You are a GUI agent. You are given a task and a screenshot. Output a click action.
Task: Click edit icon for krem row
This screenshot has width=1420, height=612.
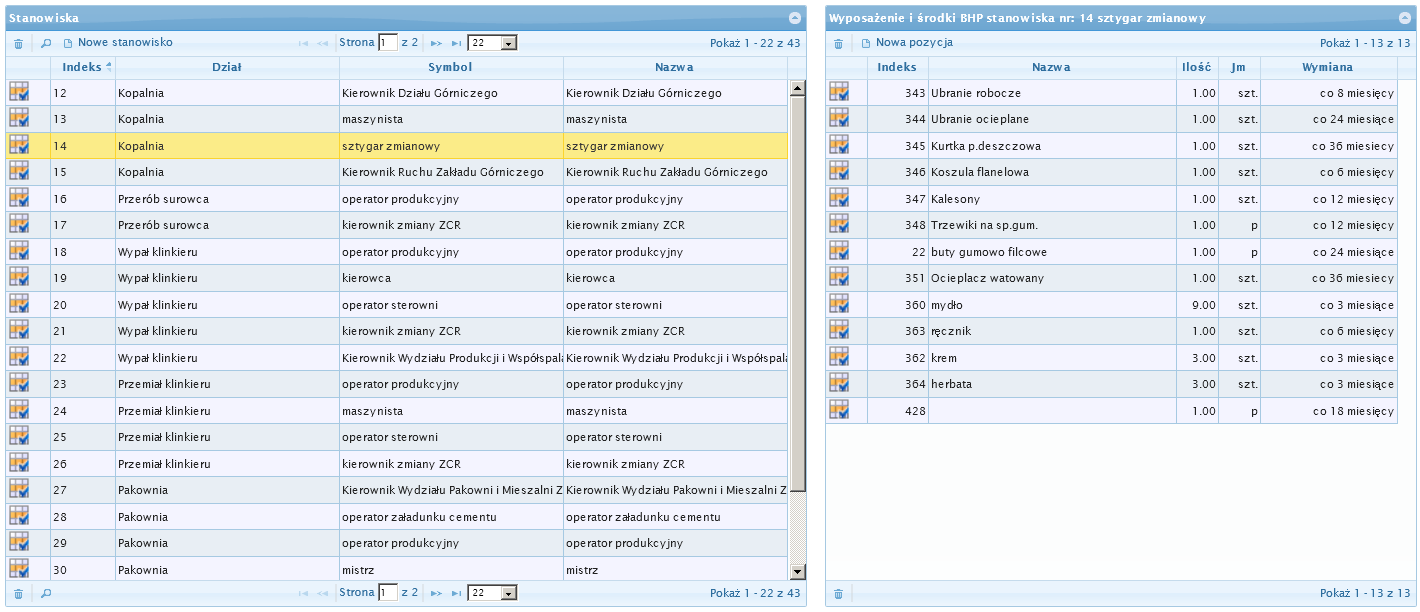click(x=839, y=357)
